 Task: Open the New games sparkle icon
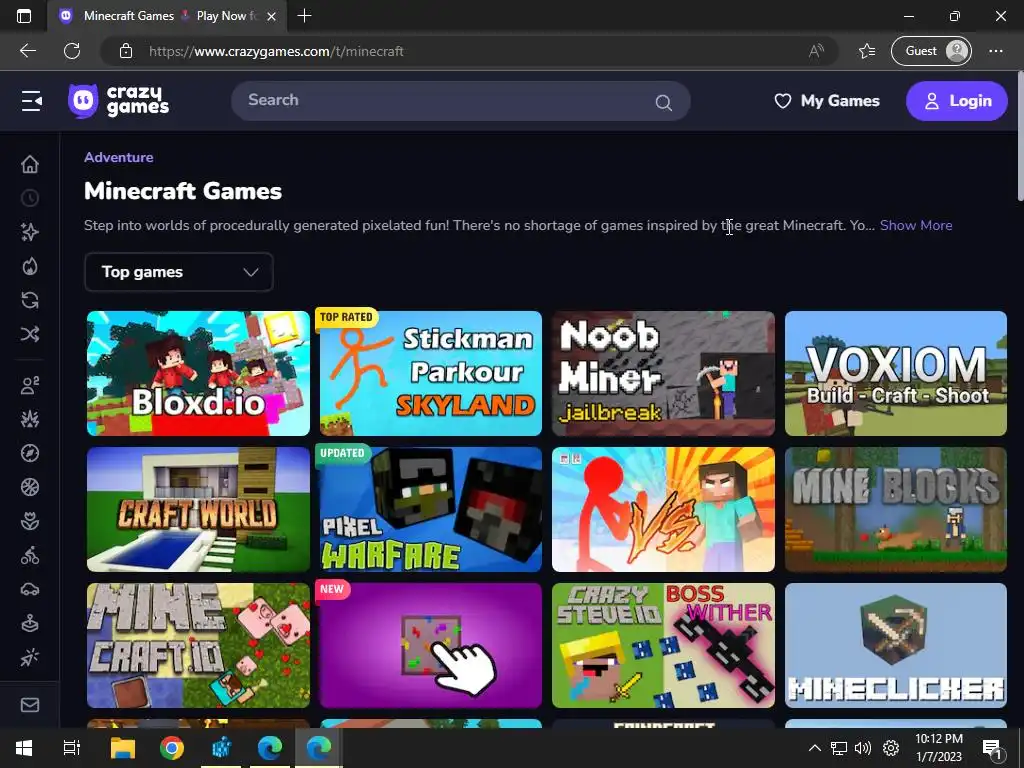(30, 232)
